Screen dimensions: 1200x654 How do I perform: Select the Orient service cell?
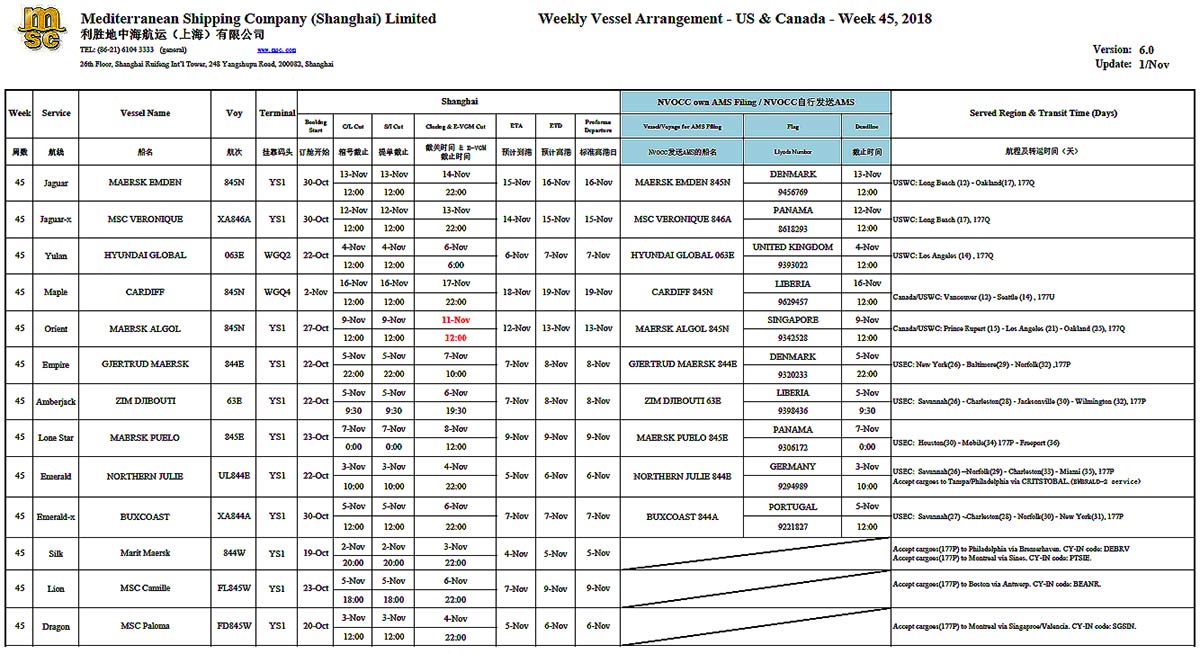(x=56, y=329)
